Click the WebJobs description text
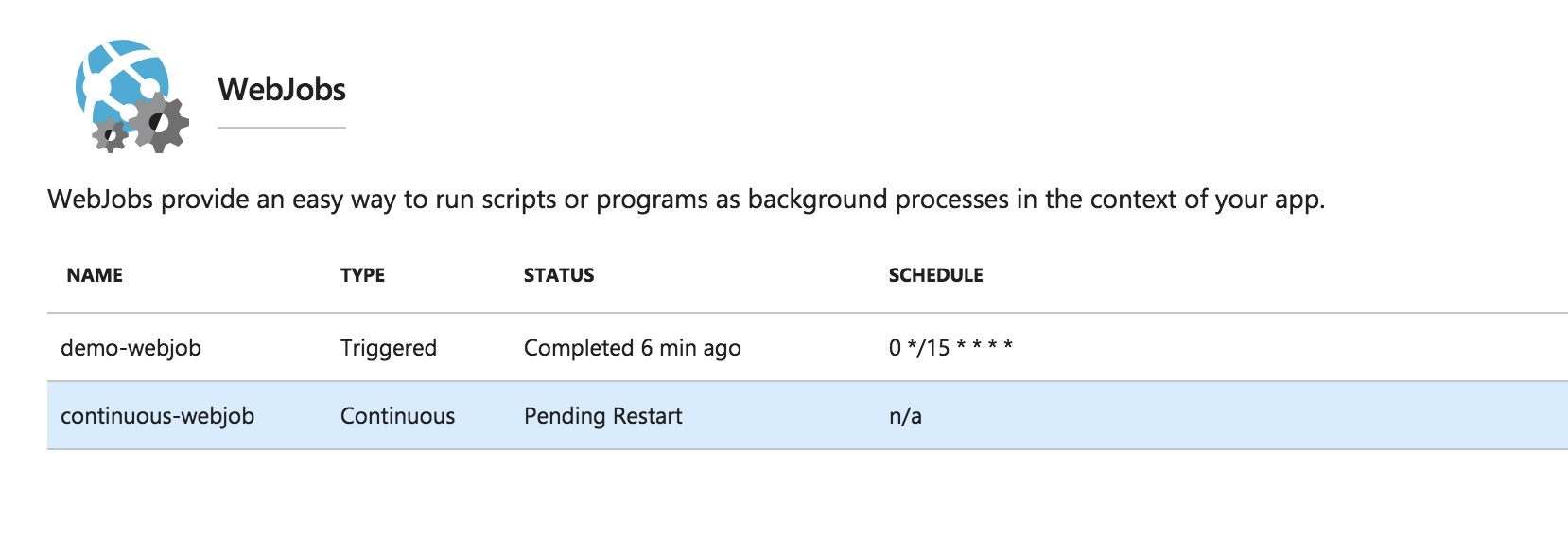1568x556 pixels. (687, 200)
